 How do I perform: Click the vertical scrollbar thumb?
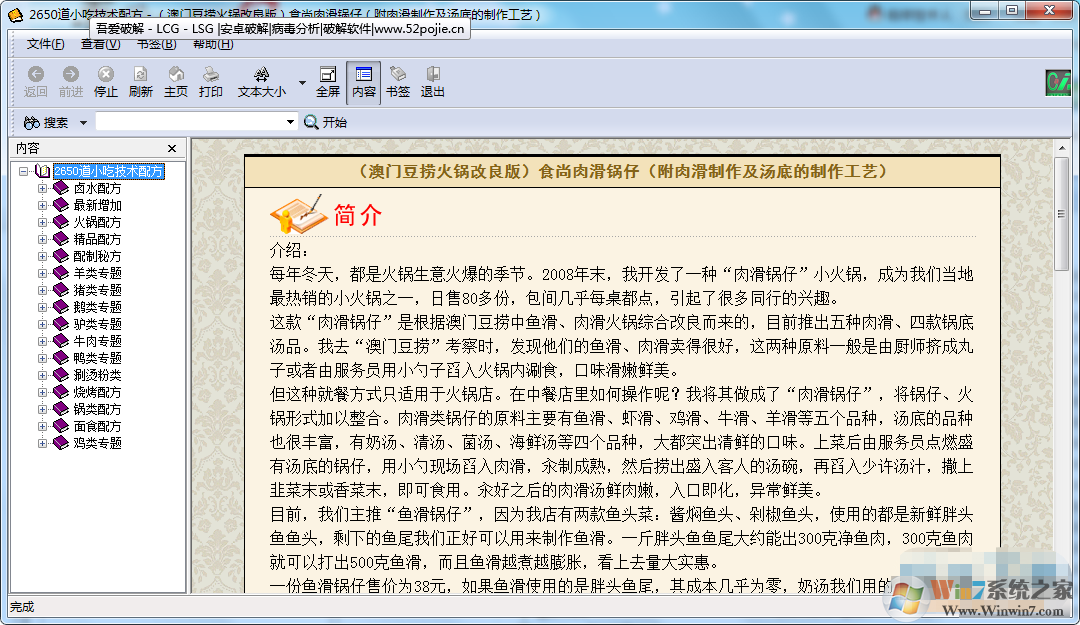coord(1061,214)
